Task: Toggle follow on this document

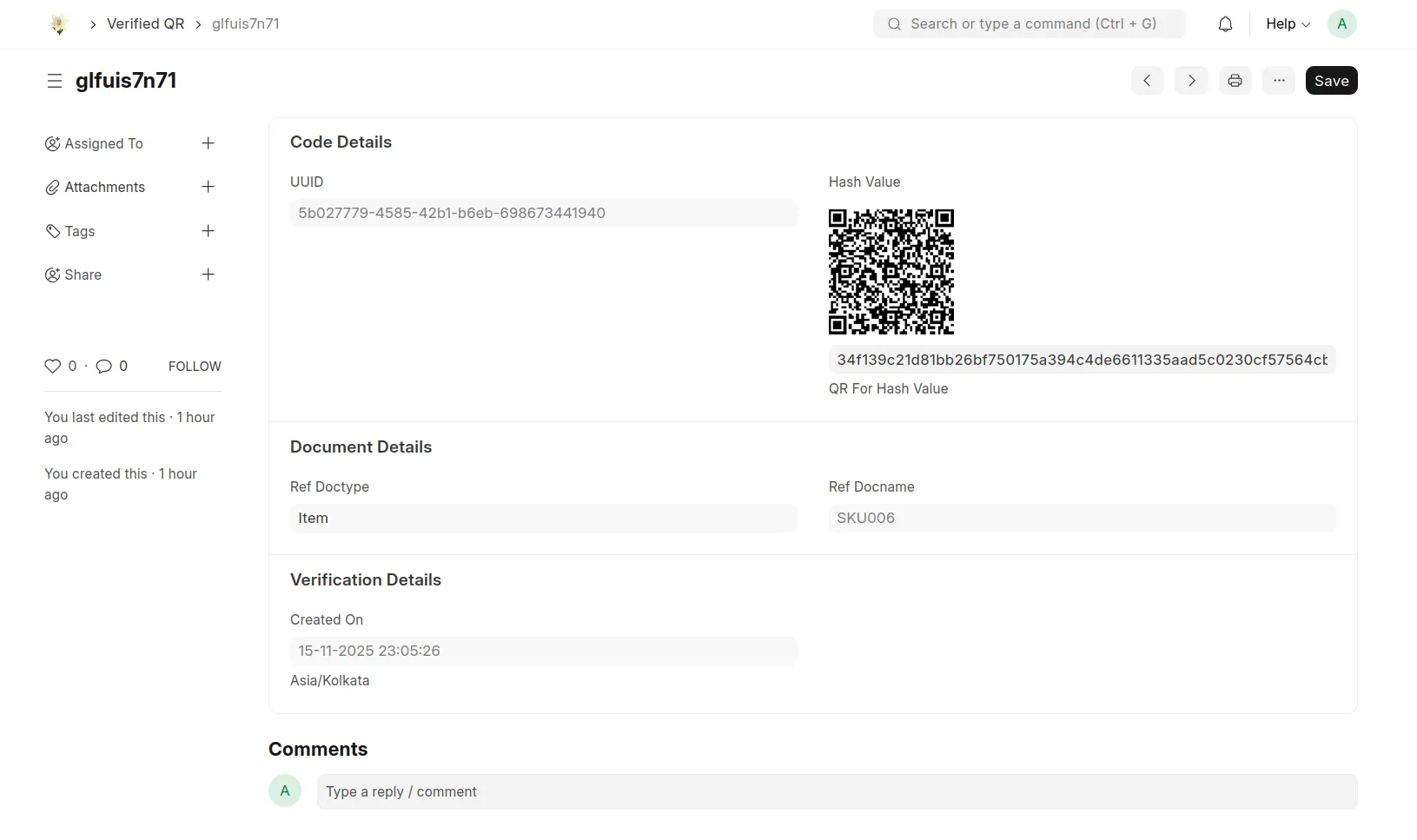Action: click(x=194, y=366)
